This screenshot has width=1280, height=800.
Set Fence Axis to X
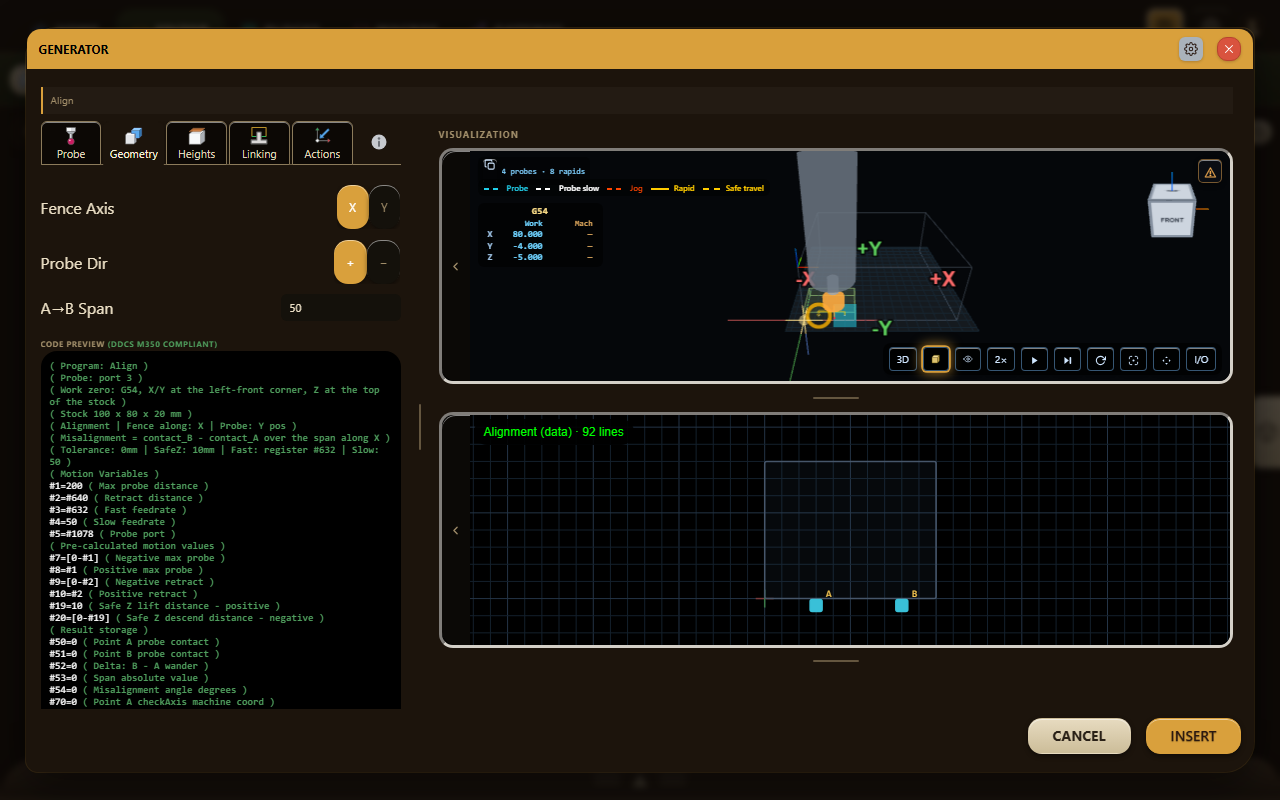(x=352, y=208)
